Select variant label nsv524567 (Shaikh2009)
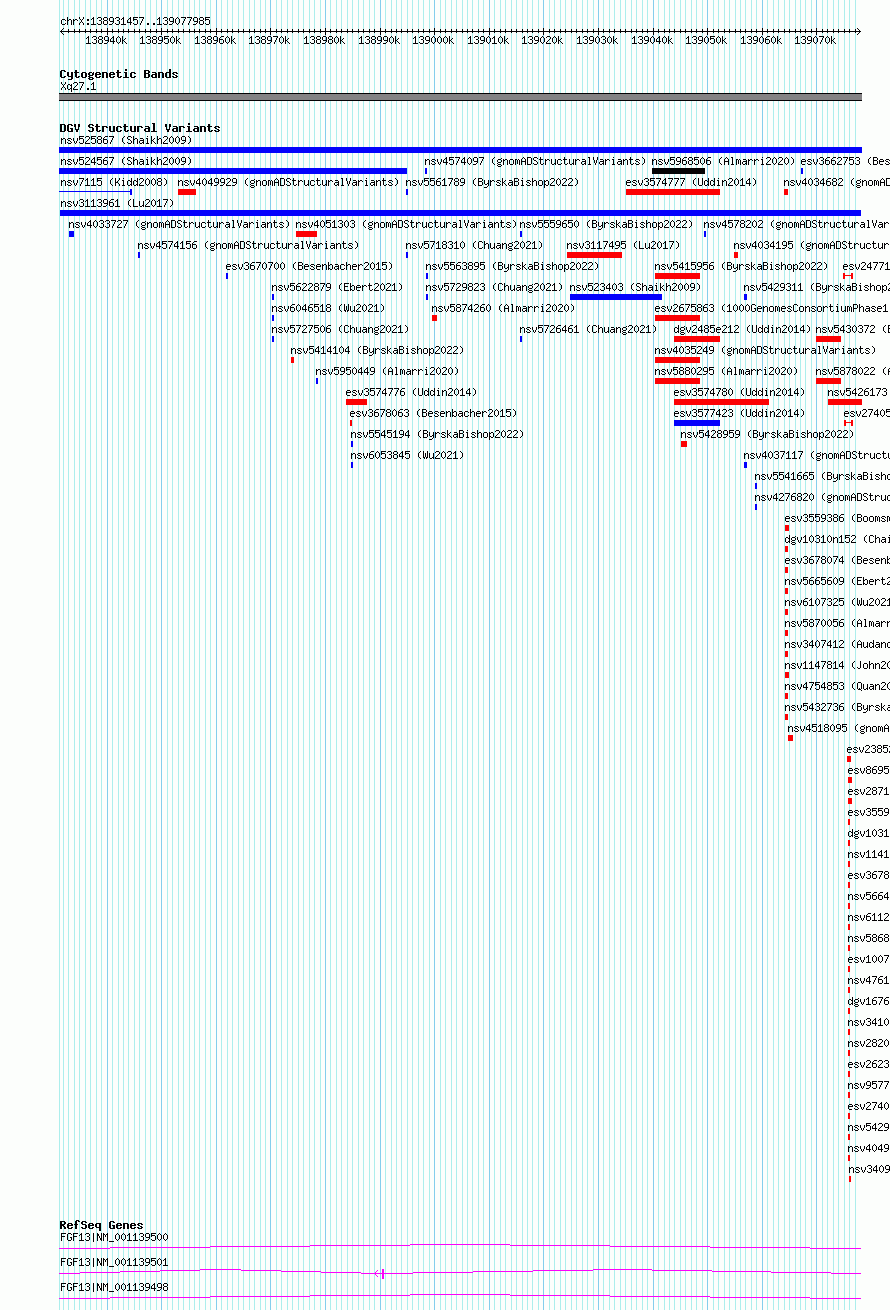Image resolution: width=890 pixels, height=1310 pixels. [x=126, y=161]
